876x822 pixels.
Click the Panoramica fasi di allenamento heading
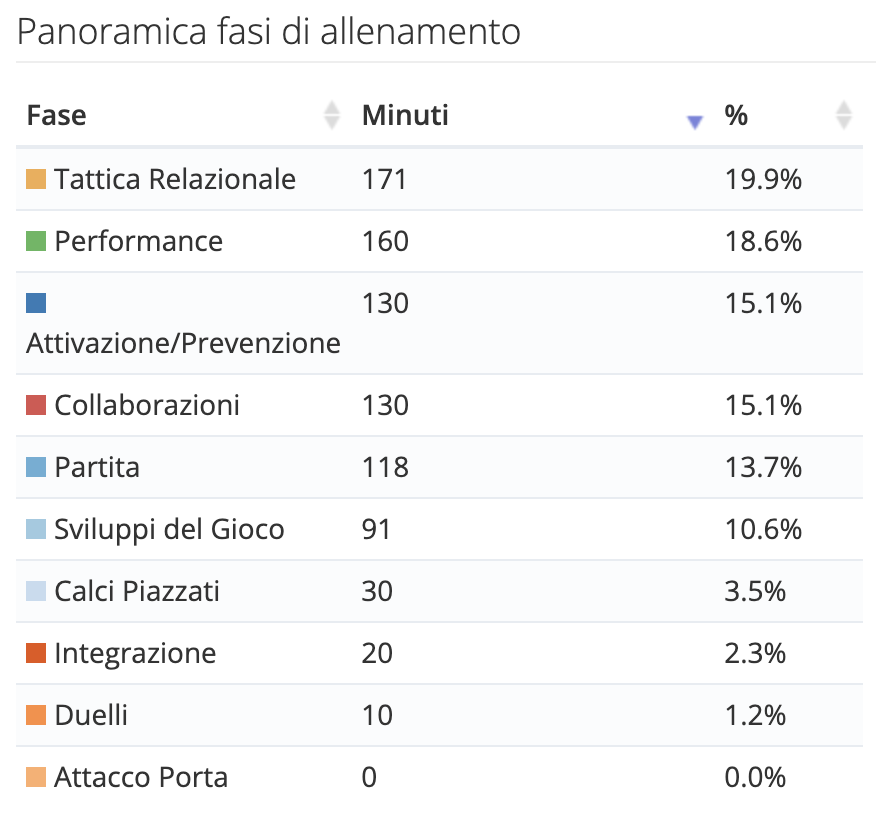(x=269, y=32)
